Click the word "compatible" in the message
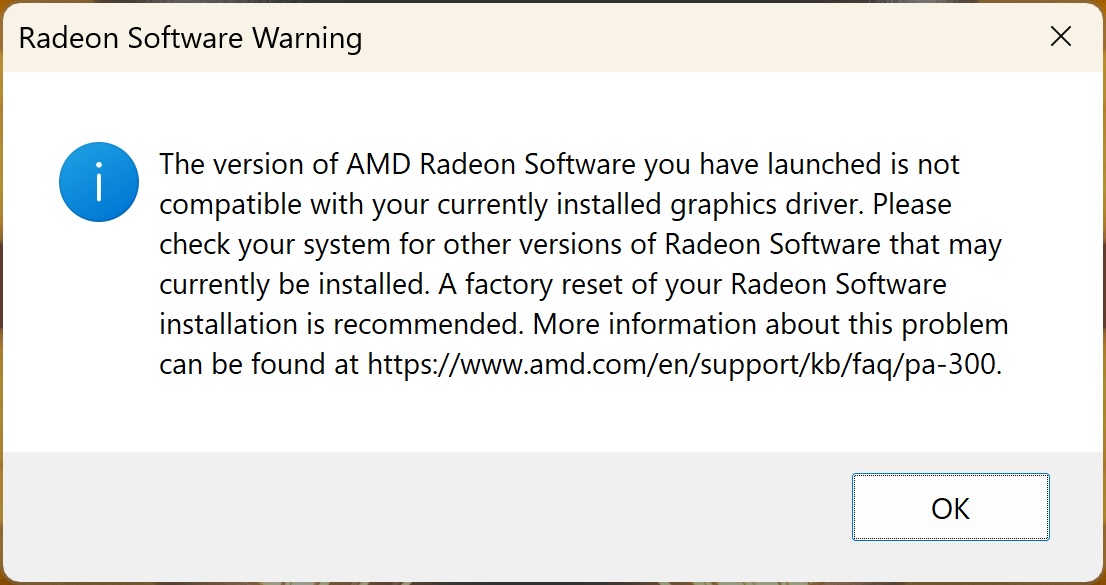 228,204
